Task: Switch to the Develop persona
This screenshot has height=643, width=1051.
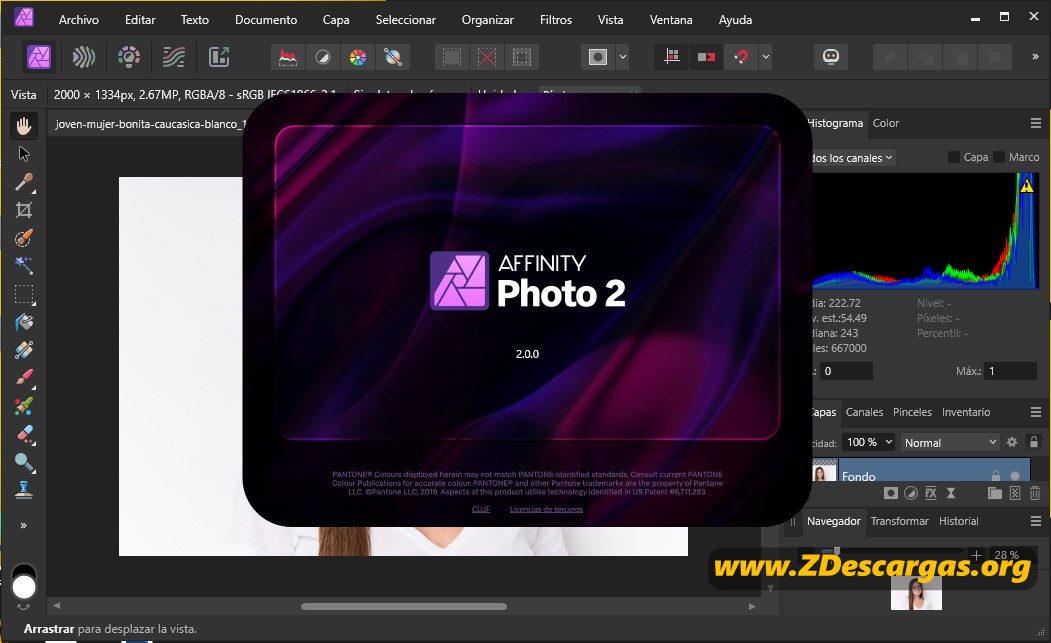Action: point(129,57)
